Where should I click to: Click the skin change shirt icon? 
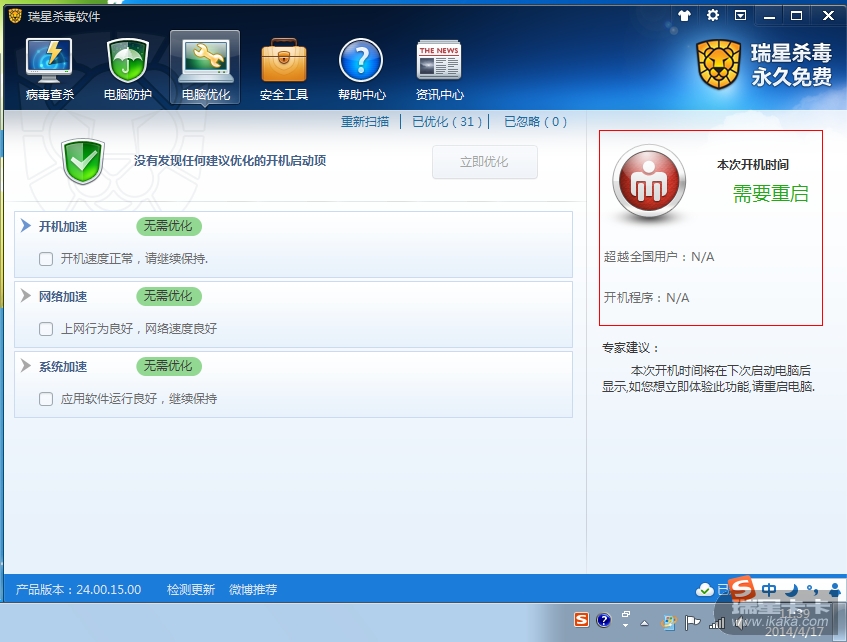(x=684, y=16)
